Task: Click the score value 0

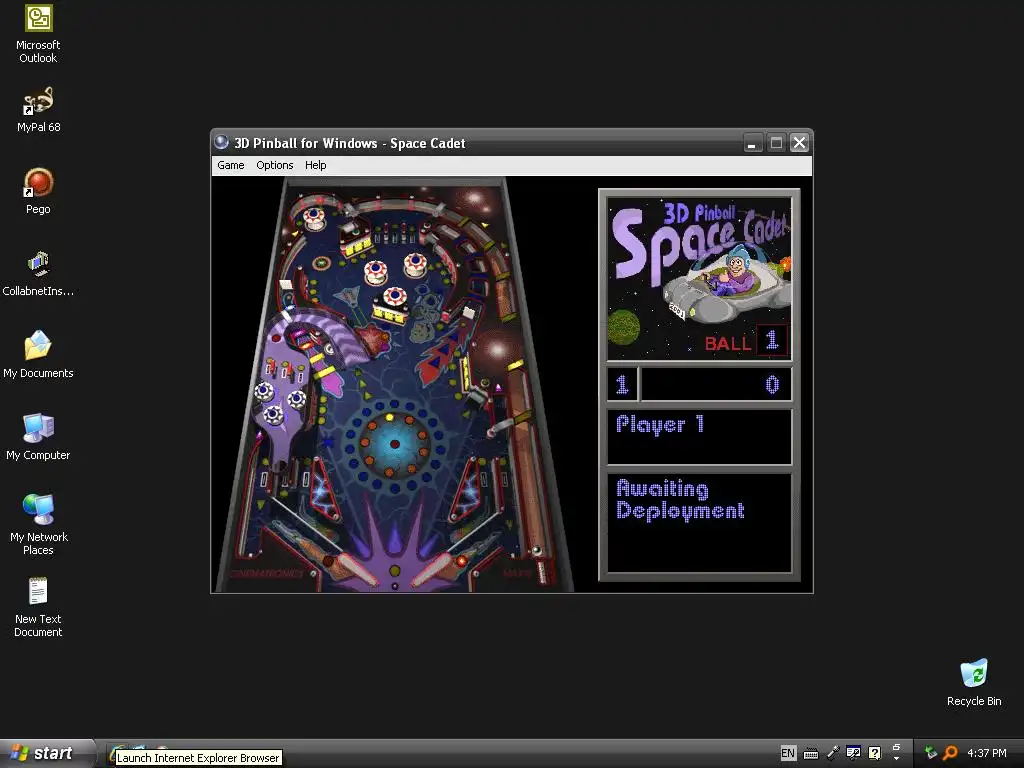Action: [772, 385]
